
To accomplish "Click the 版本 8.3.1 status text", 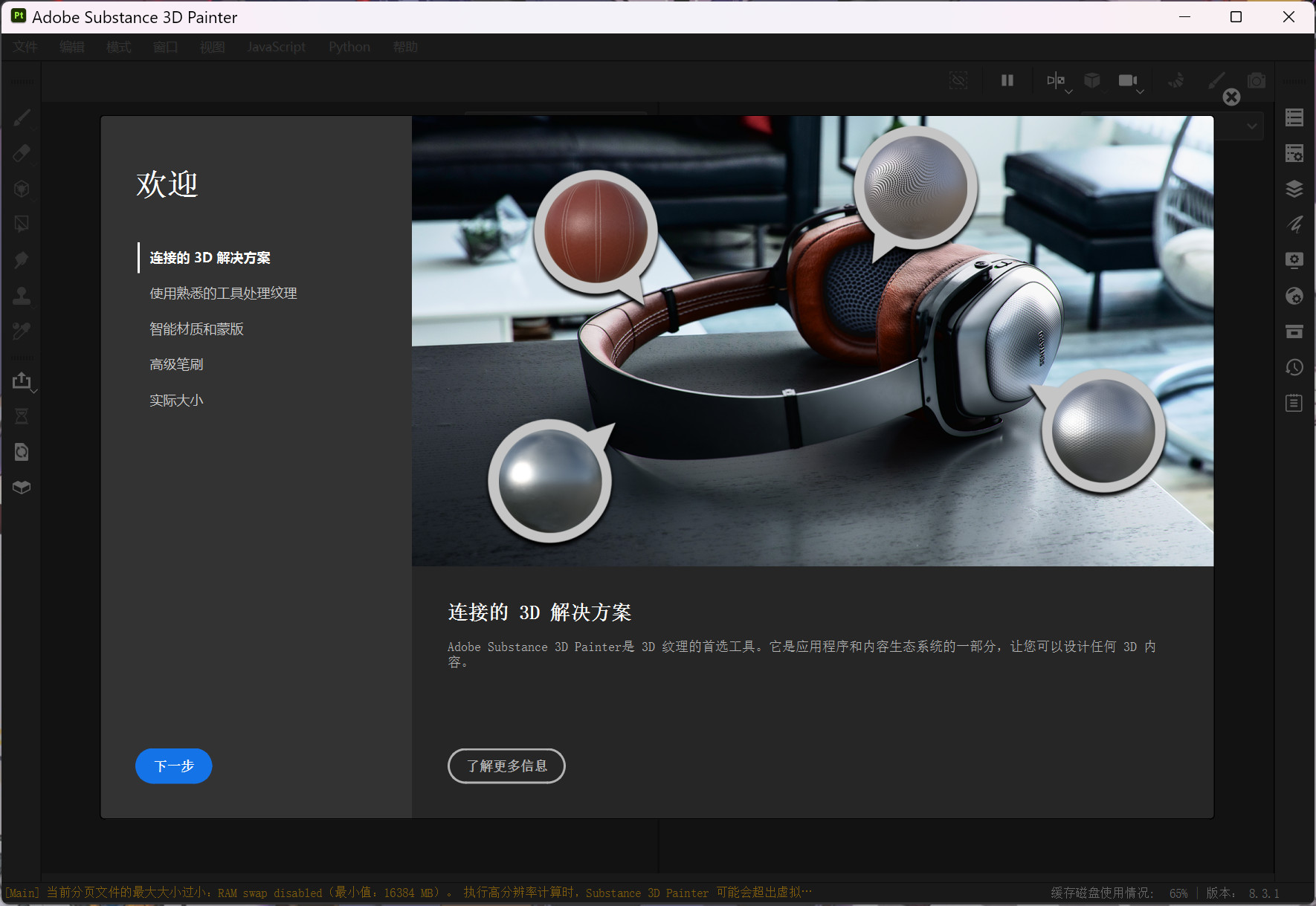I will click(1242, 893).
